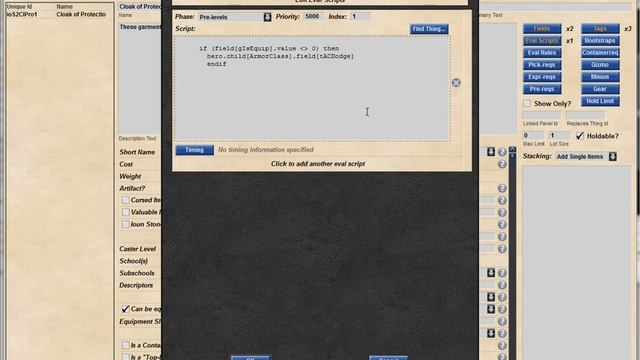Open the Can be equipped row dropdown arrow

coord(491,309)
